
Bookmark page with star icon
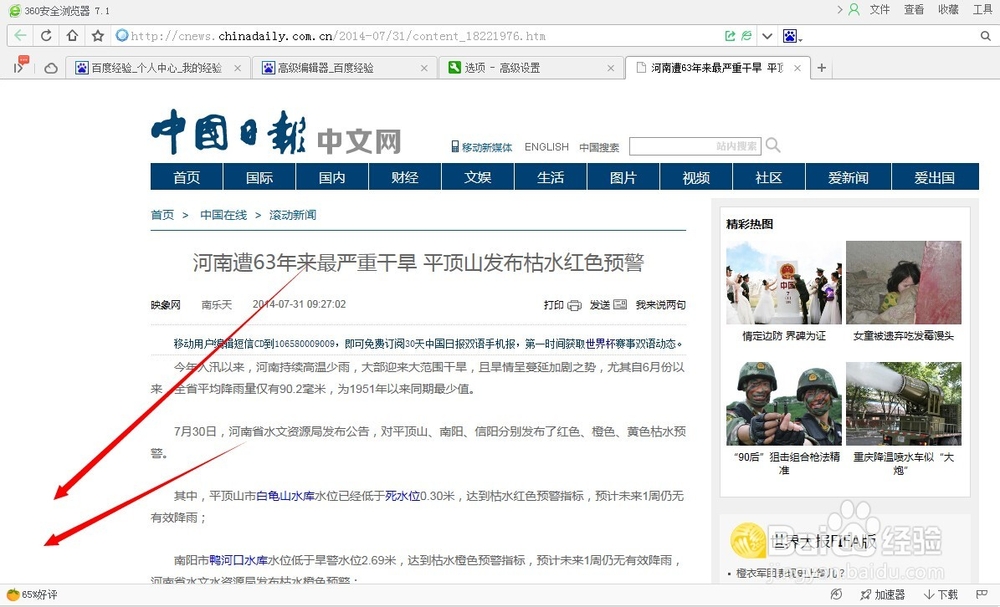coord(98,36)
